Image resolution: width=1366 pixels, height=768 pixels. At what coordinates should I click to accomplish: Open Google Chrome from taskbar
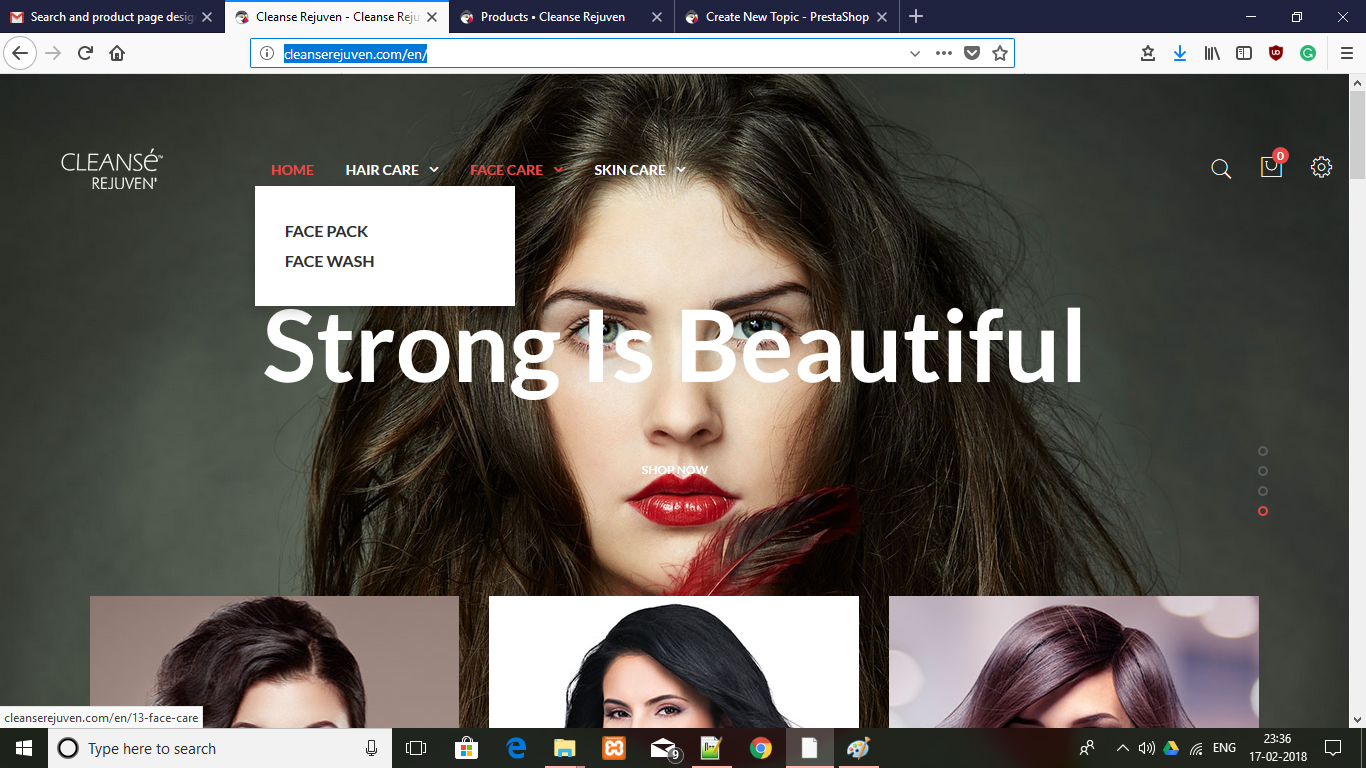761,748
